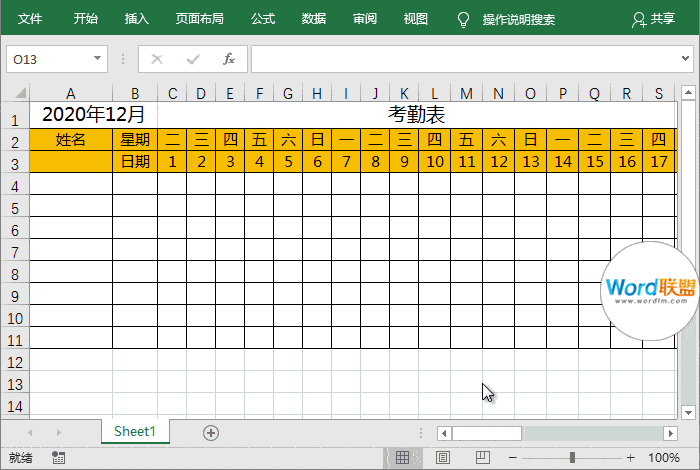Click the 操作说明搜索 search box
Image resolution: width=700 pixels, height=470 pixels.
point(519,20)
